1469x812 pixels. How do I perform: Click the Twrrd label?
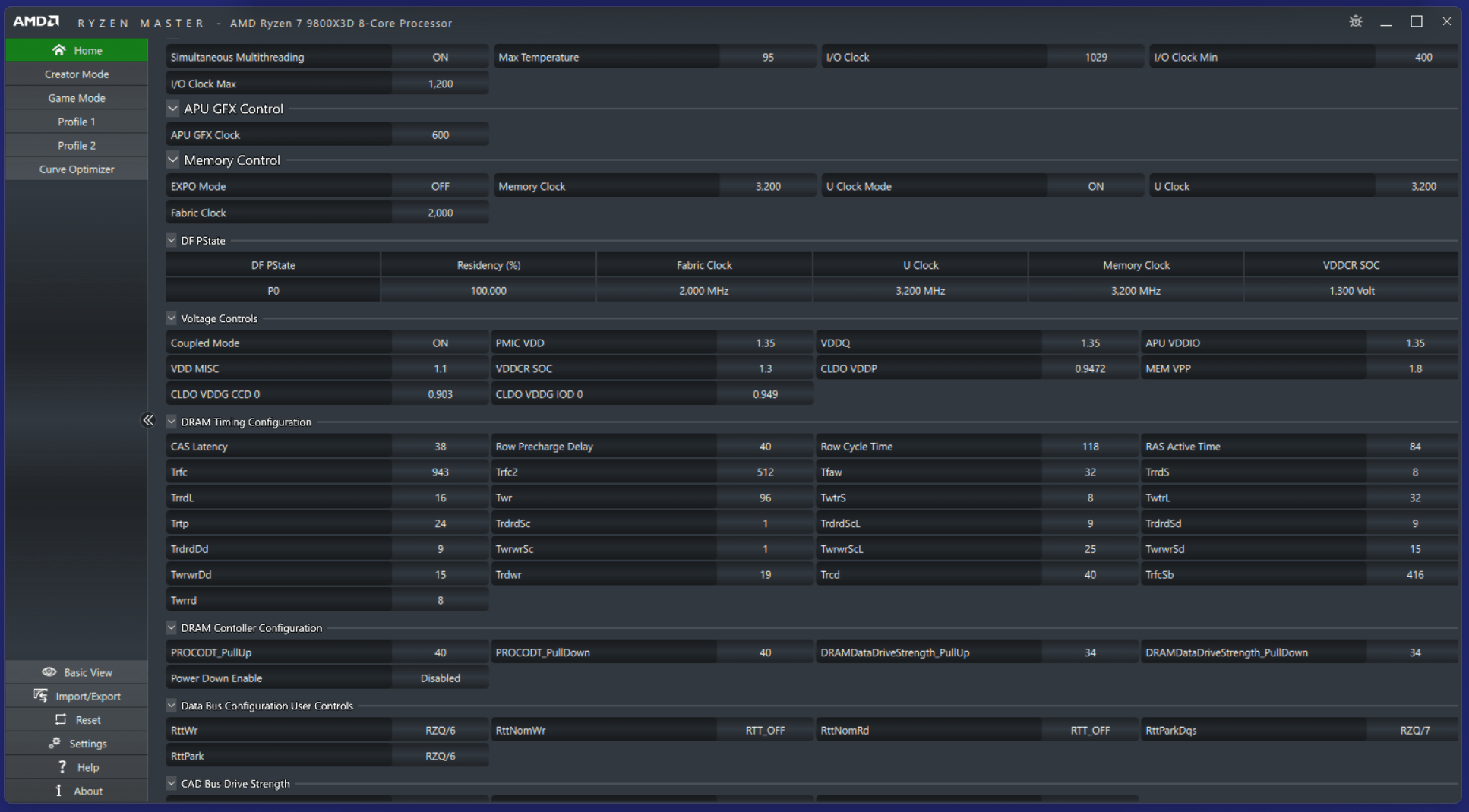pyautogui.click(x=184, y=600)
